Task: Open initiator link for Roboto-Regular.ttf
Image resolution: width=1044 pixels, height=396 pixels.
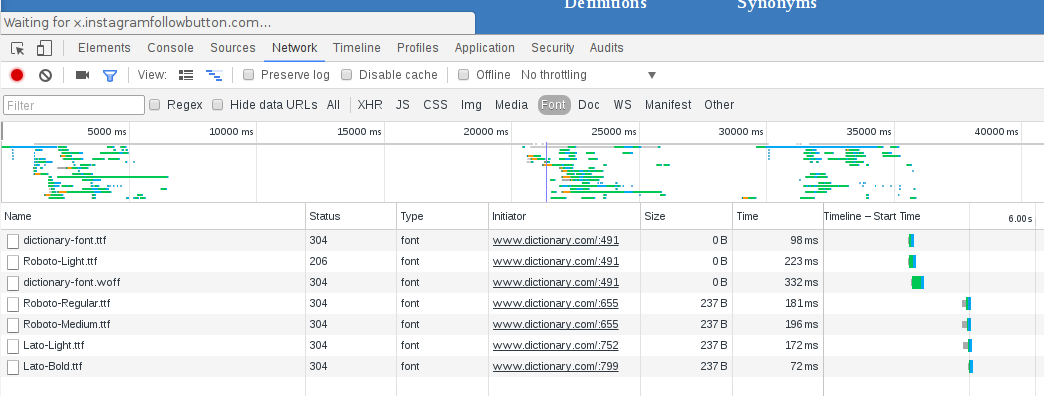Action: pyautogui.click(x=556, y=303)
